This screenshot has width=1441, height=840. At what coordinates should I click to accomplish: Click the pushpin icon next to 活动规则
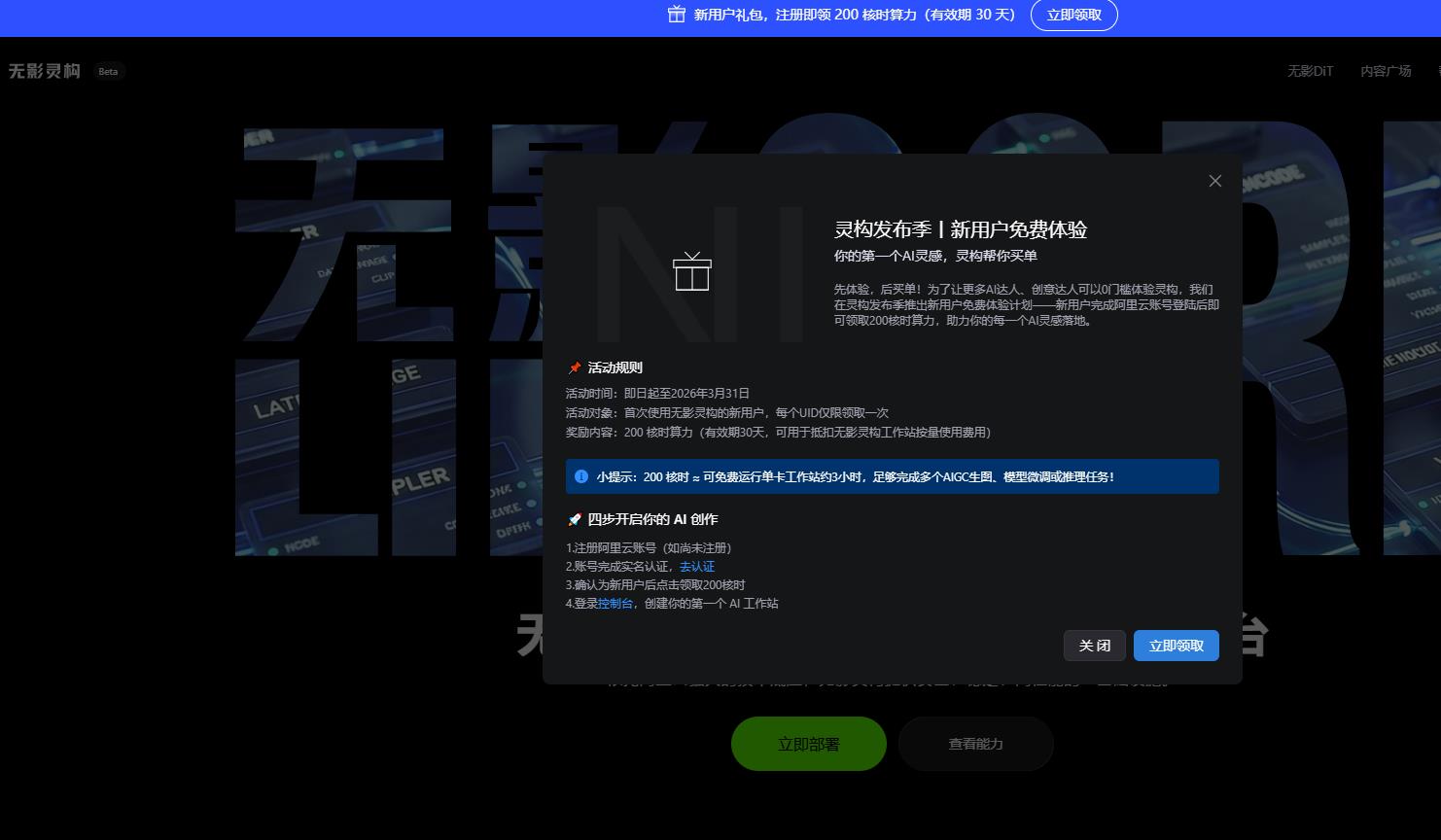[x=574, y=367]
